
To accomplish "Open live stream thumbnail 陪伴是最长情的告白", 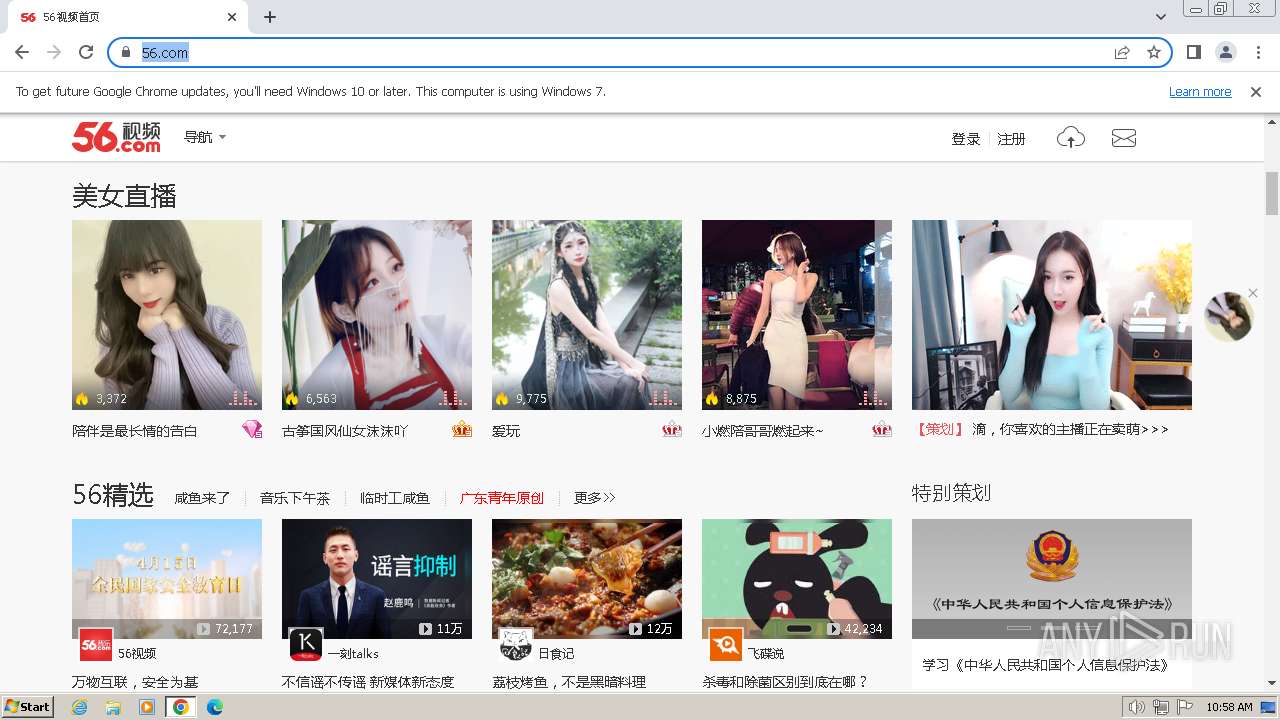I will (x=167, y=315).
